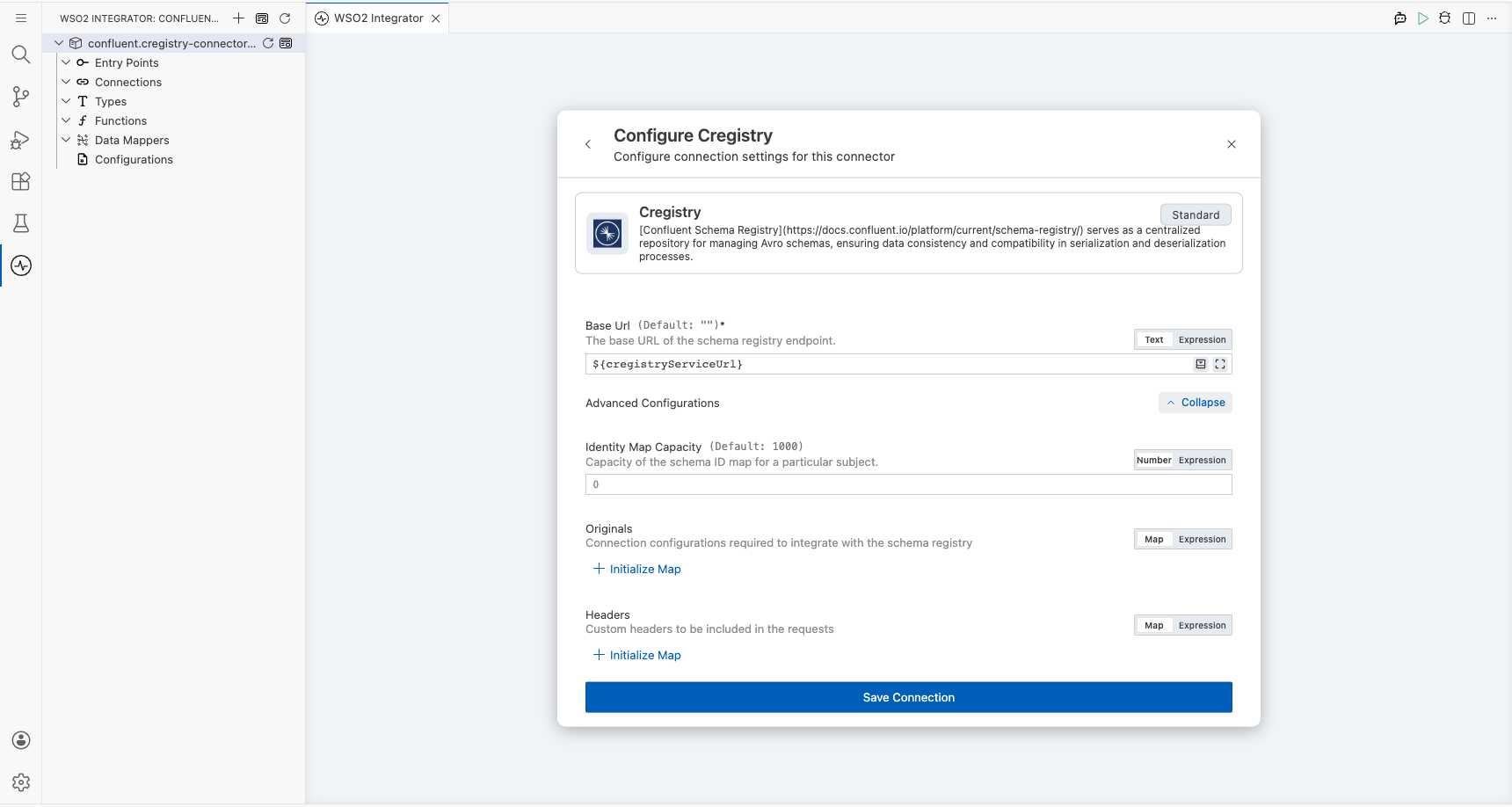Open Testing flask icon
This screenshot has height=807, width=1512.
pos(21,223)
